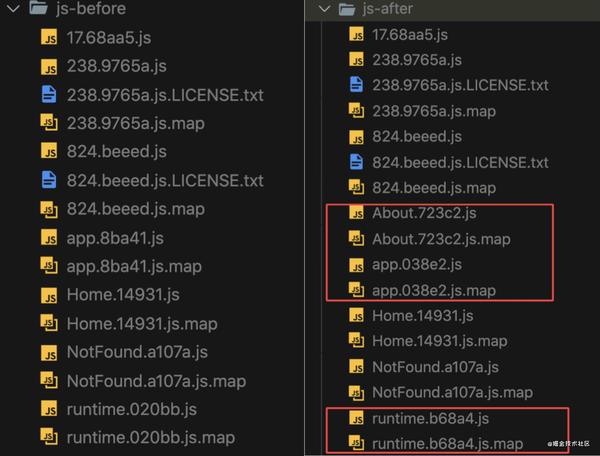Viewport: 600px width, 456px height.
Task: Open 238.9765a.js.map in js-after
Action: (434, 111)
